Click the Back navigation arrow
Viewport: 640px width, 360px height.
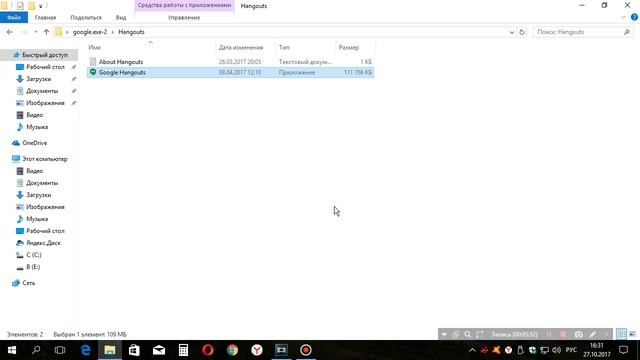(9, 32)
